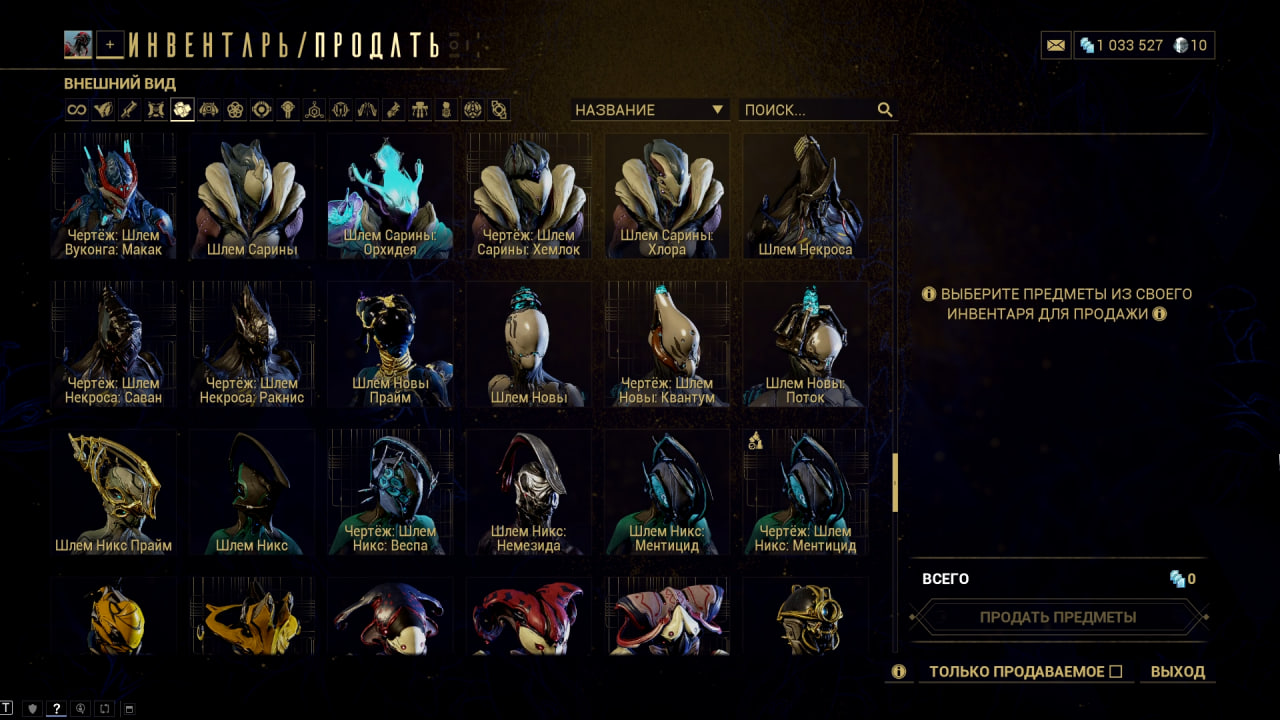Image resolution: width=1280 pixels, height=720 pixels.
Task: Click the shield icon in bottom bar
Action: coord(32,709)
